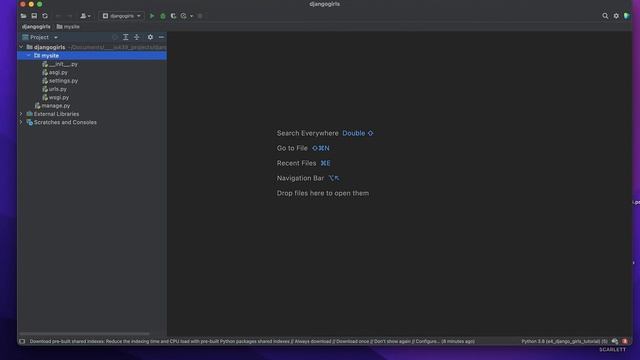Select the mysite folder row
Image resolution: width=640 pixels, height=360 pixels.
point(92,56)
